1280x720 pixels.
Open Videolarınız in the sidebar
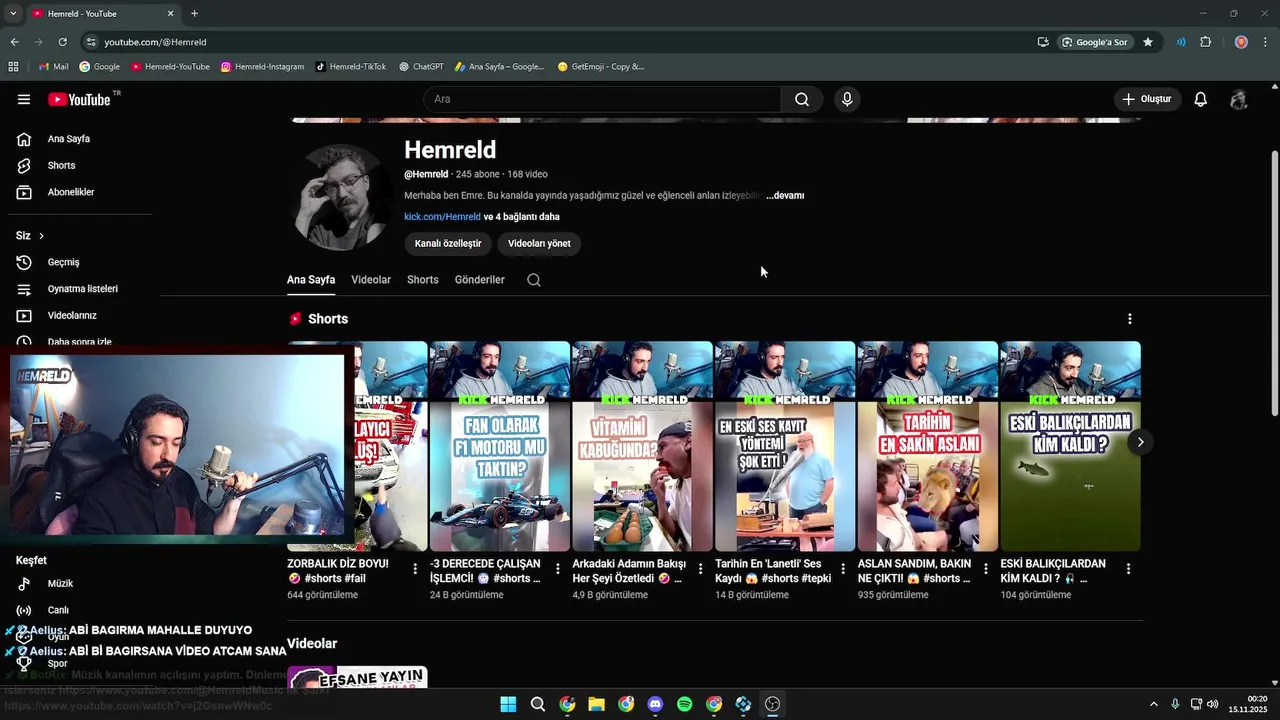[72, 315]
